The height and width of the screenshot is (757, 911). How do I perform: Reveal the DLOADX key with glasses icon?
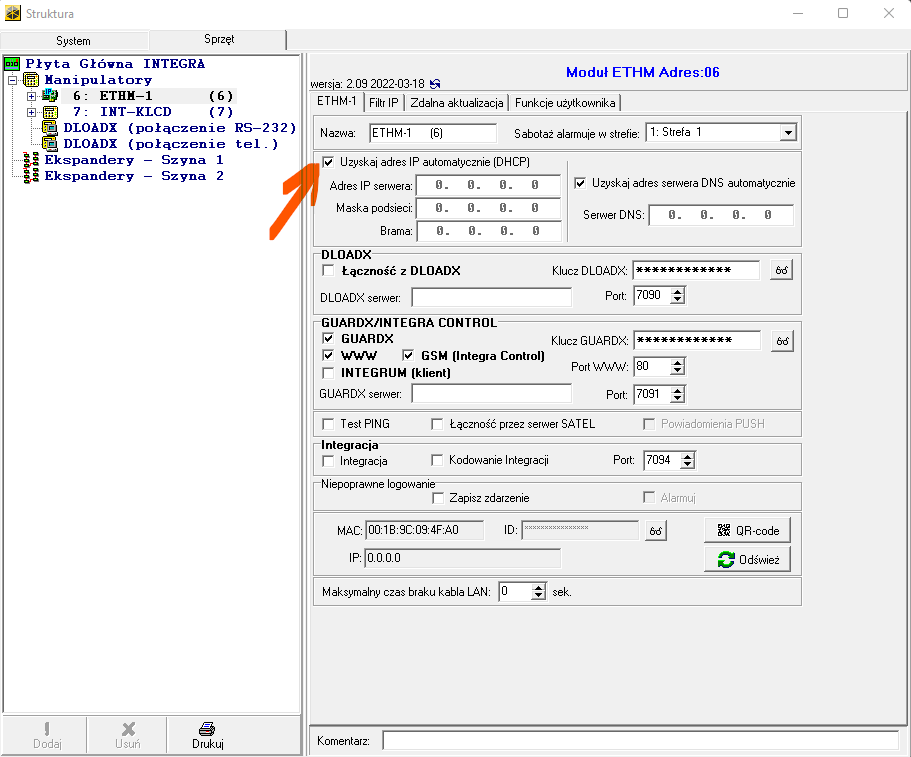pos(781,270)
